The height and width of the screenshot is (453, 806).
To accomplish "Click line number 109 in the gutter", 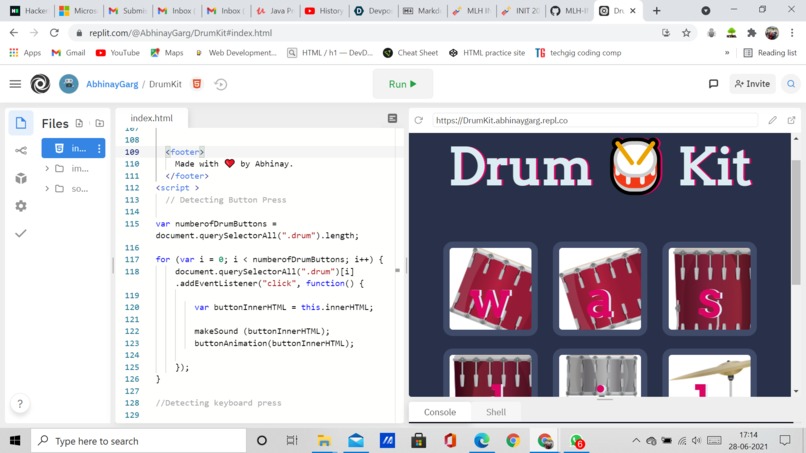I will point(132,152).
